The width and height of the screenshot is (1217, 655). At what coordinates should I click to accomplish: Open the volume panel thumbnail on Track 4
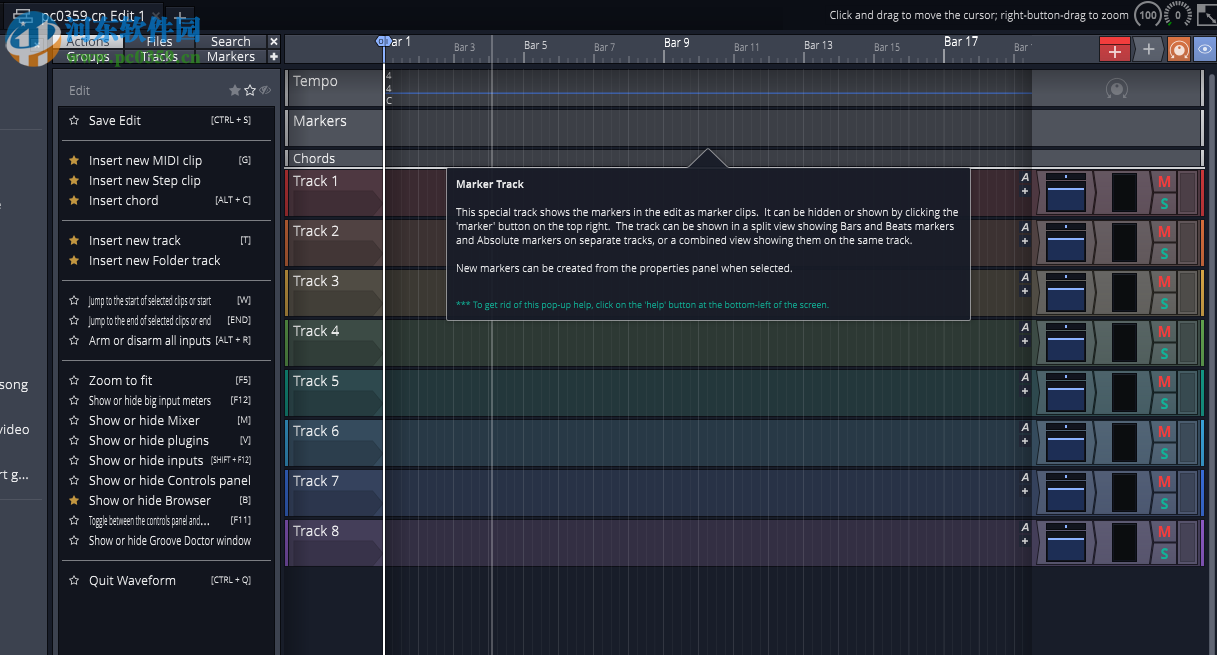click(x=1066, y=342)
